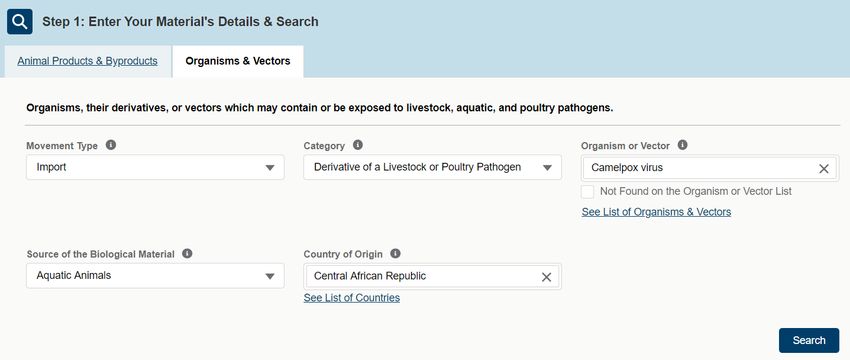Open See List of Countries link
Screen dimensions: 850x360
352,298
